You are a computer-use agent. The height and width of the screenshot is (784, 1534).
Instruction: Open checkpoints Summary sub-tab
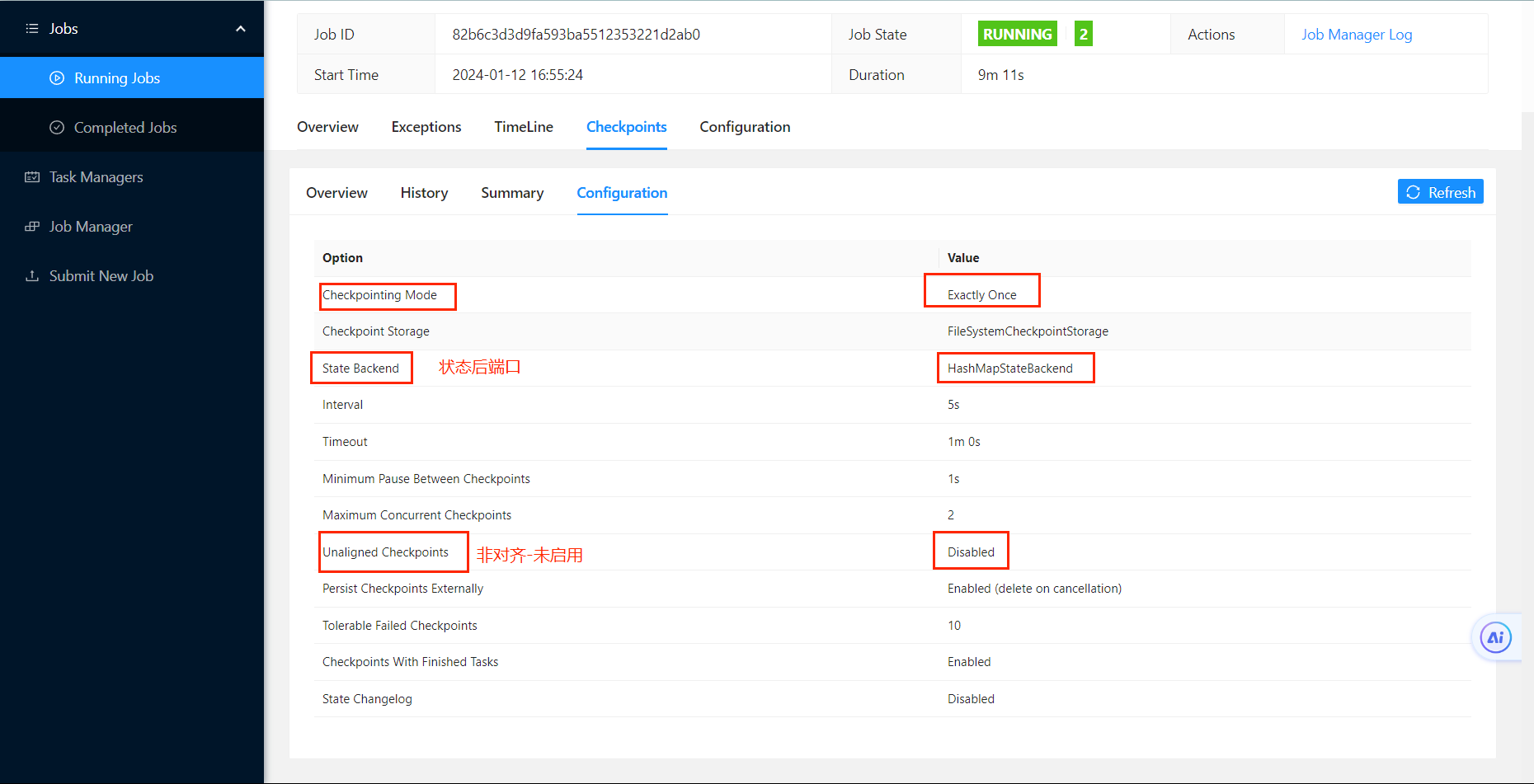[x=512, y=193]
